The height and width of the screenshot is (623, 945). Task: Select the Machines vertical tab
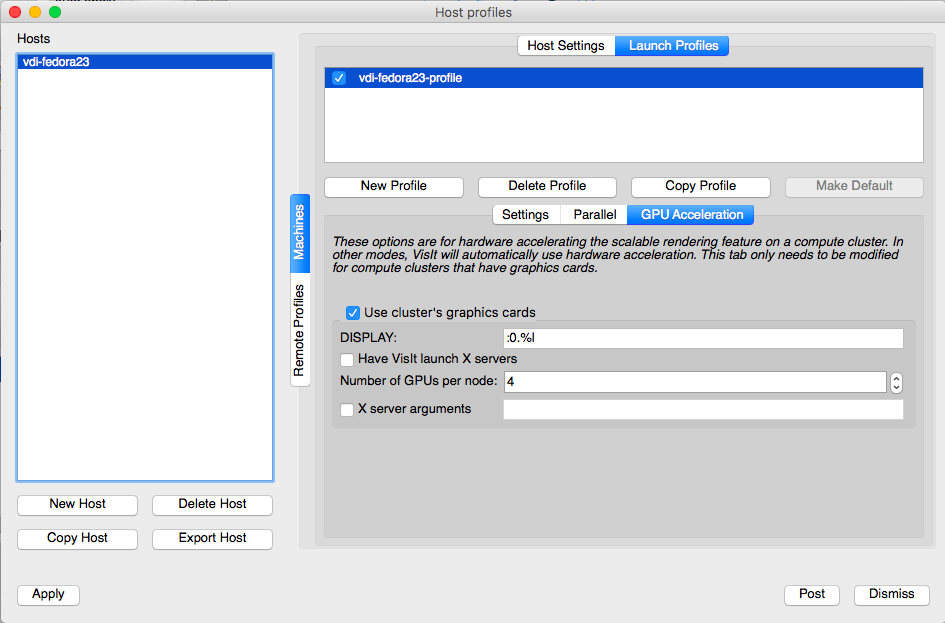(x=299, y=233)
